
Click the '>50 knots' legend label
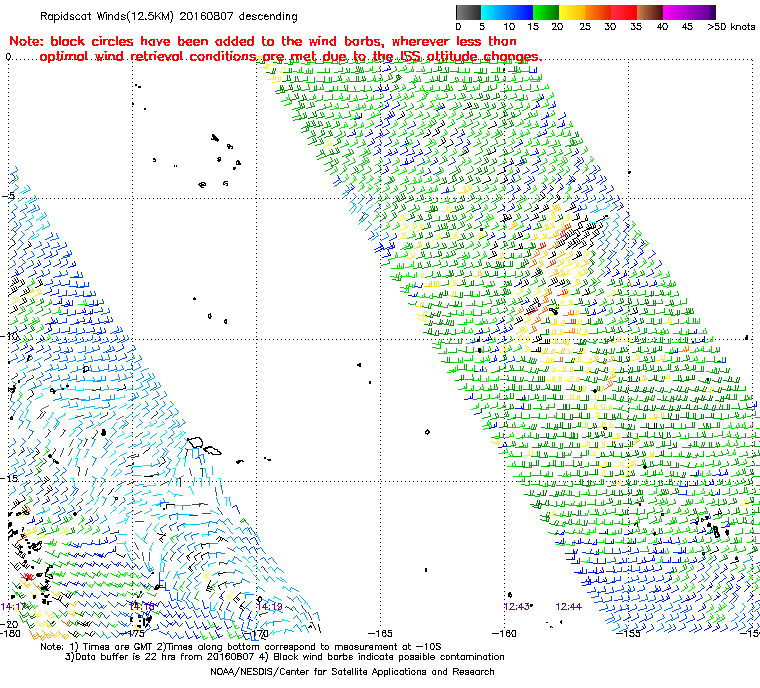point(731,27)
